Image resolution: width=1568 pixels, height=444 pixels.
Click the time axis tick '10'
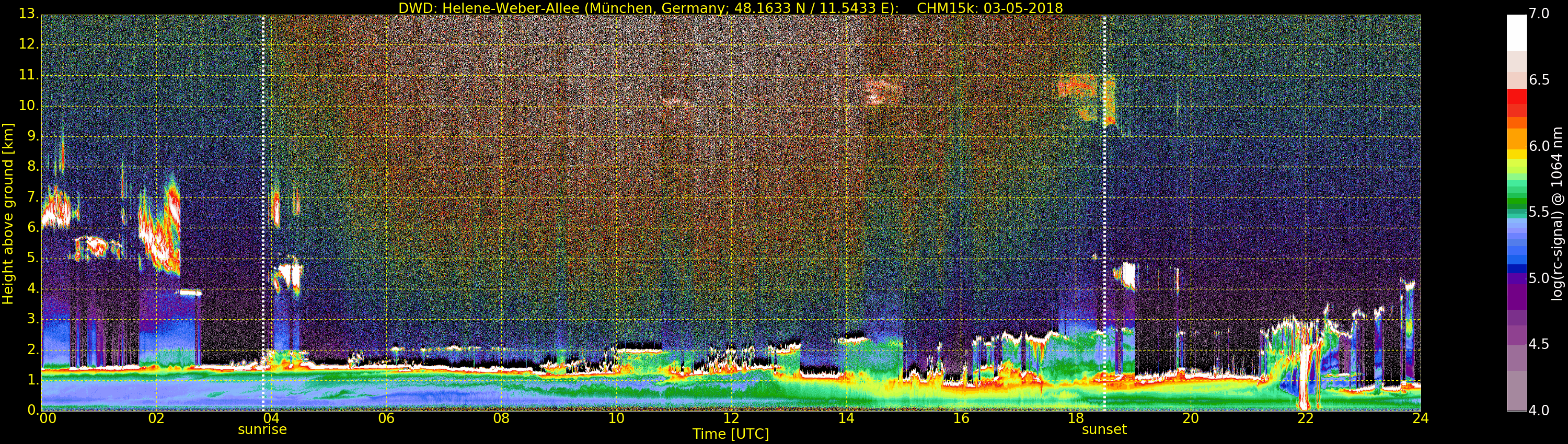616,418
